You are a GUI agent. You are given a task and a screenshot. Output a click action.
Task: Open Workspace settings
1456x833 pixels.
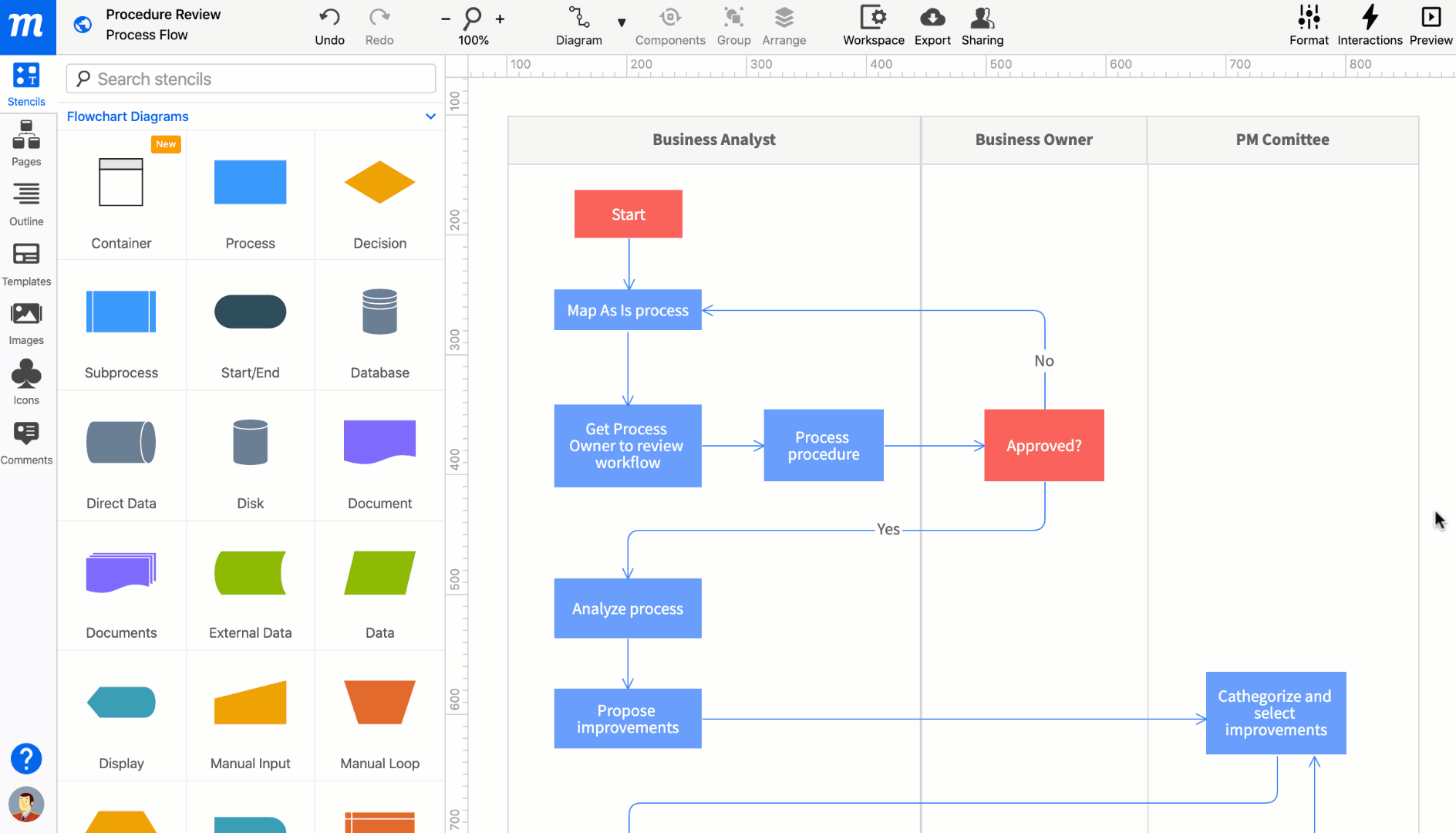point(873,23)
